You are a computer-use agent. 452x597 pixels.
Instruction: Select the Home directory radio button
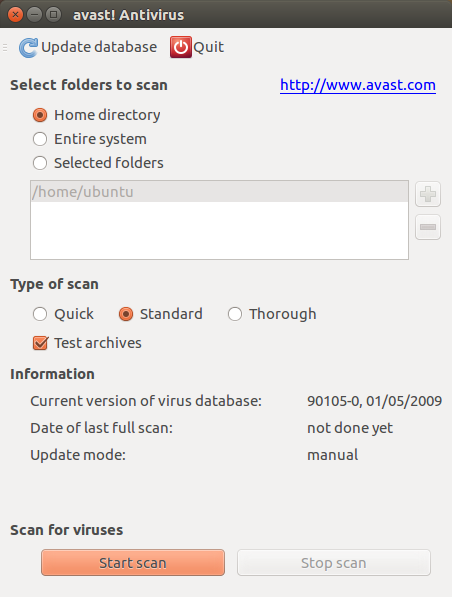click(x=40, y=115)
